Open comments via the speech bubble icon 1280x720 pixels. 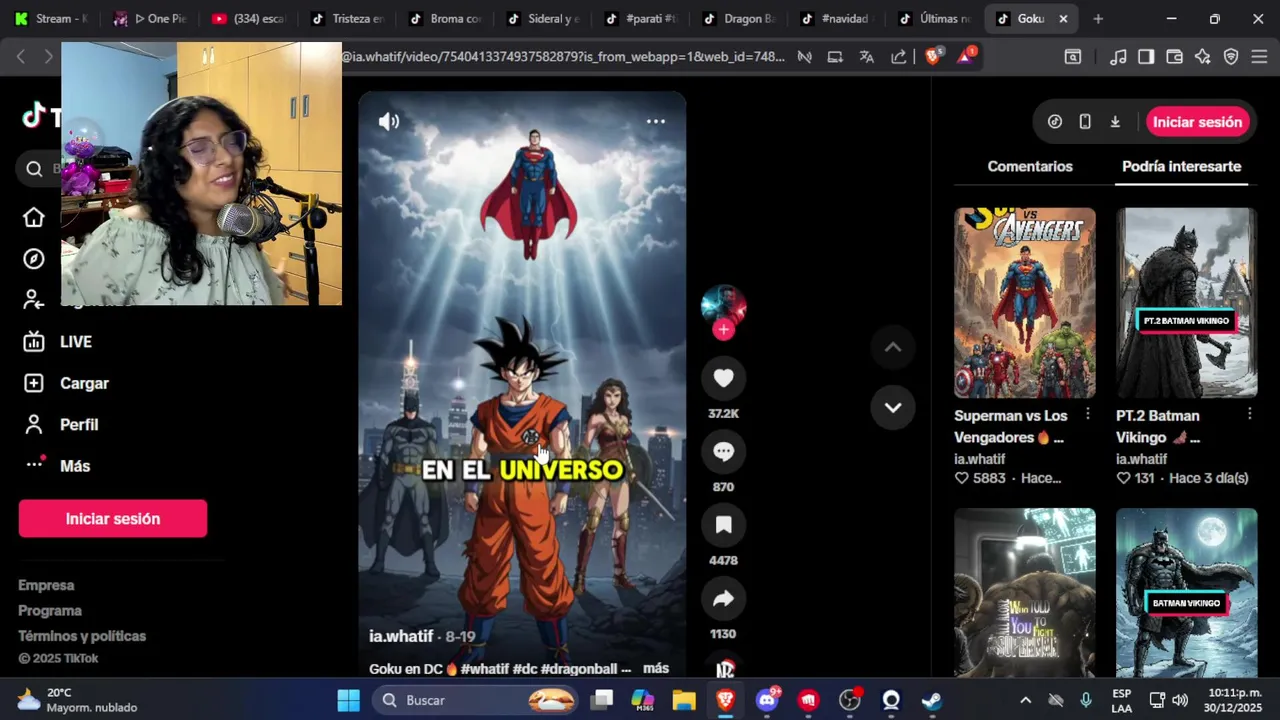[723, 452]
